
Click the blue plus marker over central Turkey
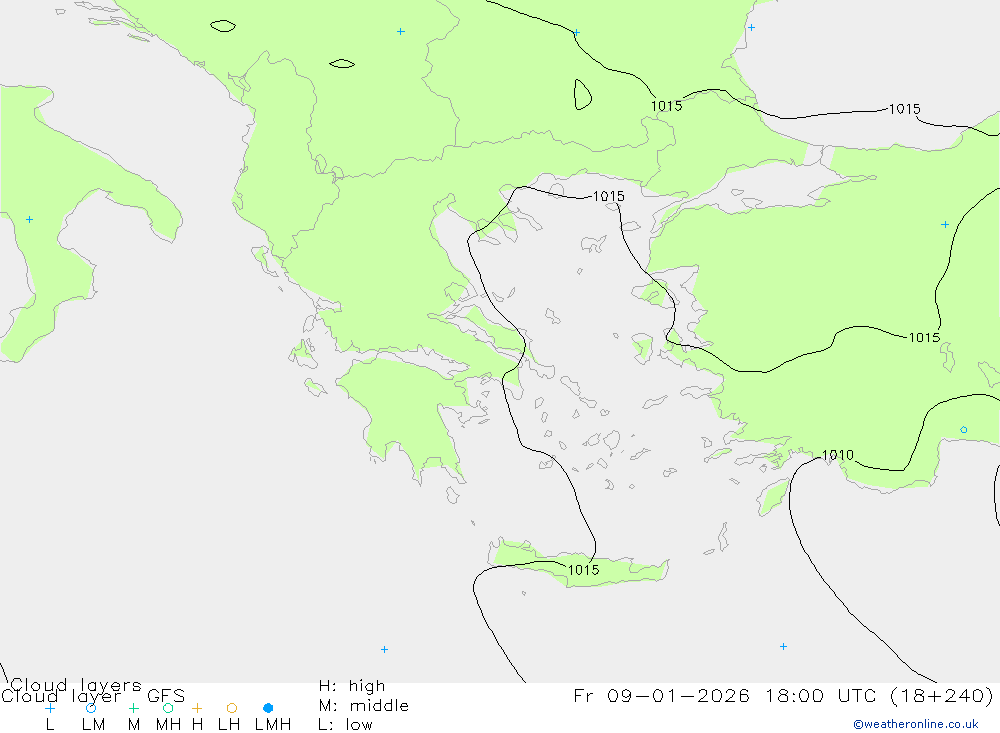945,225
